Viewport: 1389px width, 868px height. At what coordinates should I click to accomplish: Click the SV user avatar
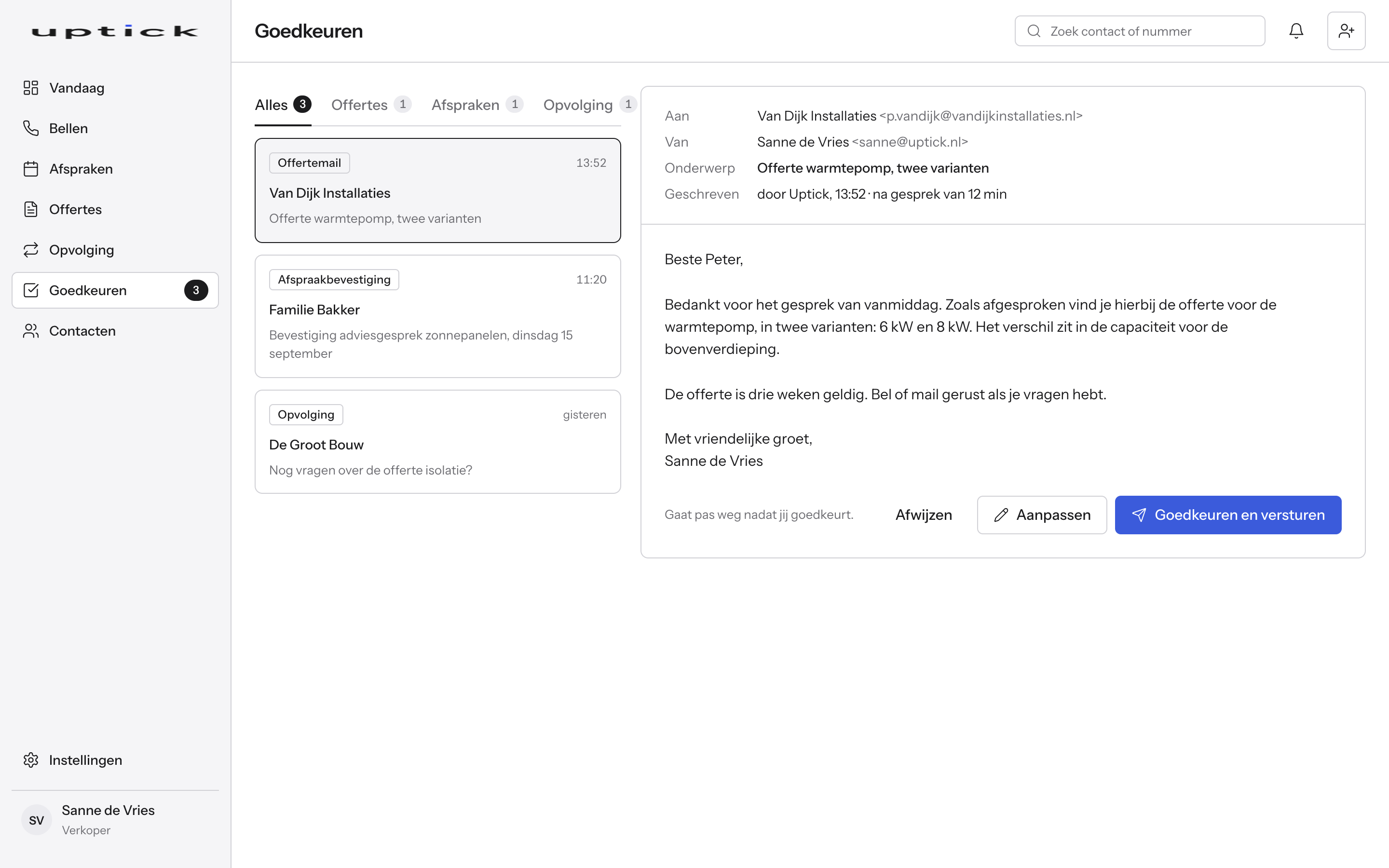coord(37,820)
